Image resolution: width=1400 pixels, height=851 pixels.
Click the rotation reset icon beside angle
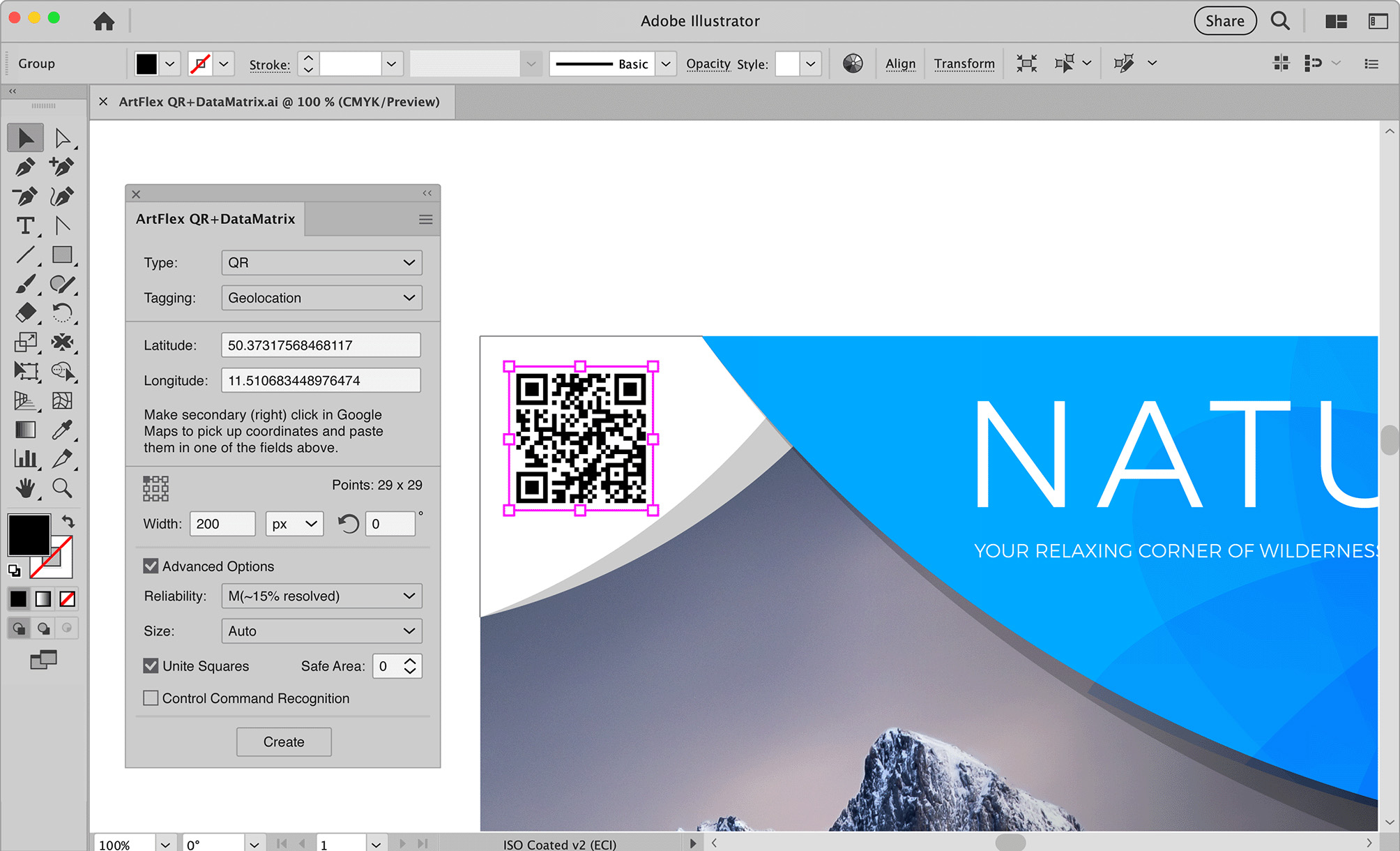(x=348, y=524)
